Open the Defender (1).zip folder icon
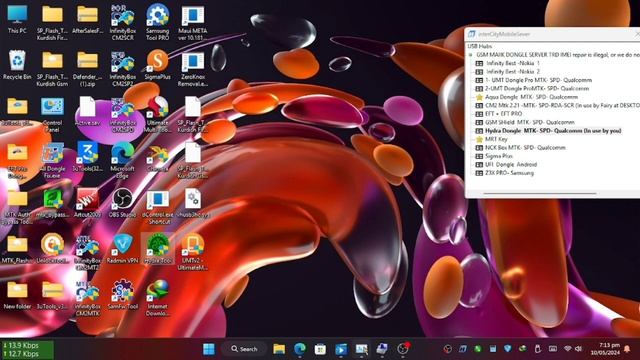The image size is (640, 360). point(87,68)
